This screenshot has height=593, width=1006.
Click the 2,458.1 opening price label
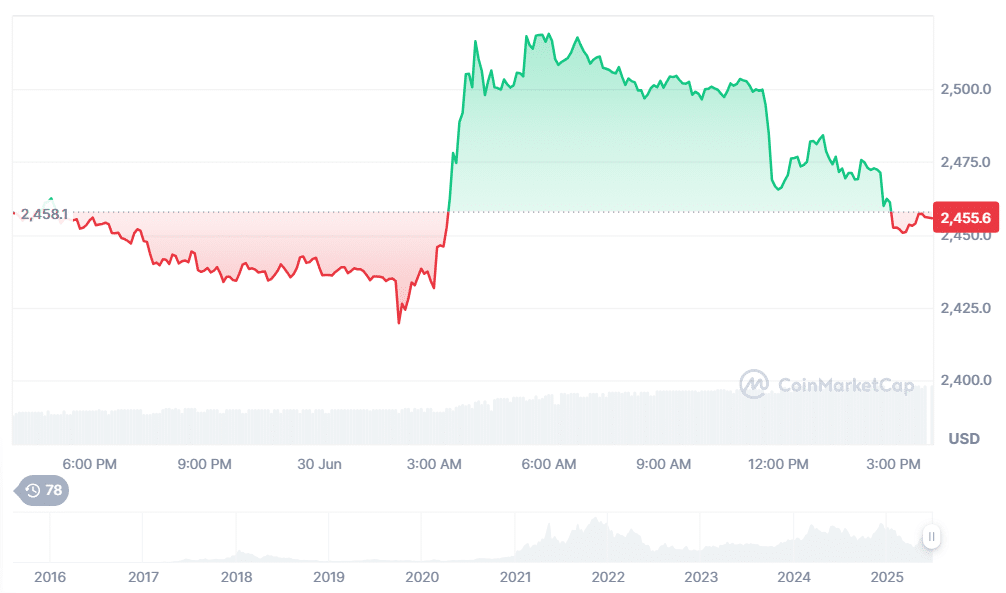44,213
